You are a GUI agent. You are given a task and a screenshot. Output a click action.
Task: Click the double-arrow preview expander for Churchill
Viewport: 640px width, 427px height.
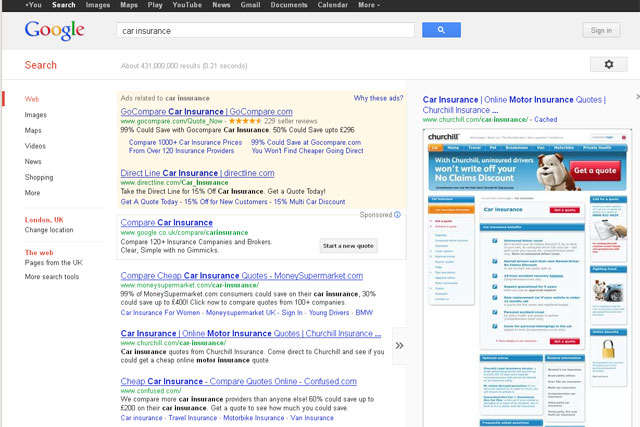pyautogui.click(x=399, y=345)
